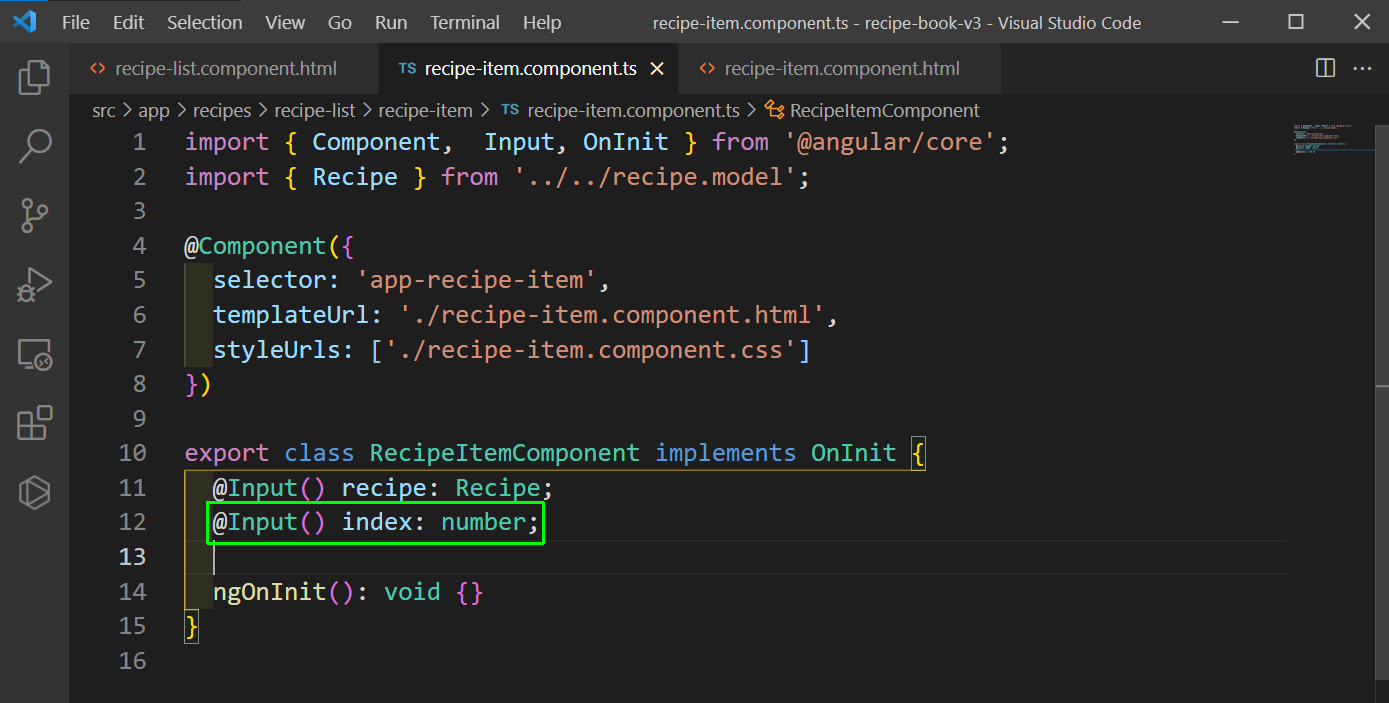Open the Search view in the activity bar
Viewport: 1389px width, 703px height.
click(34, 146)
